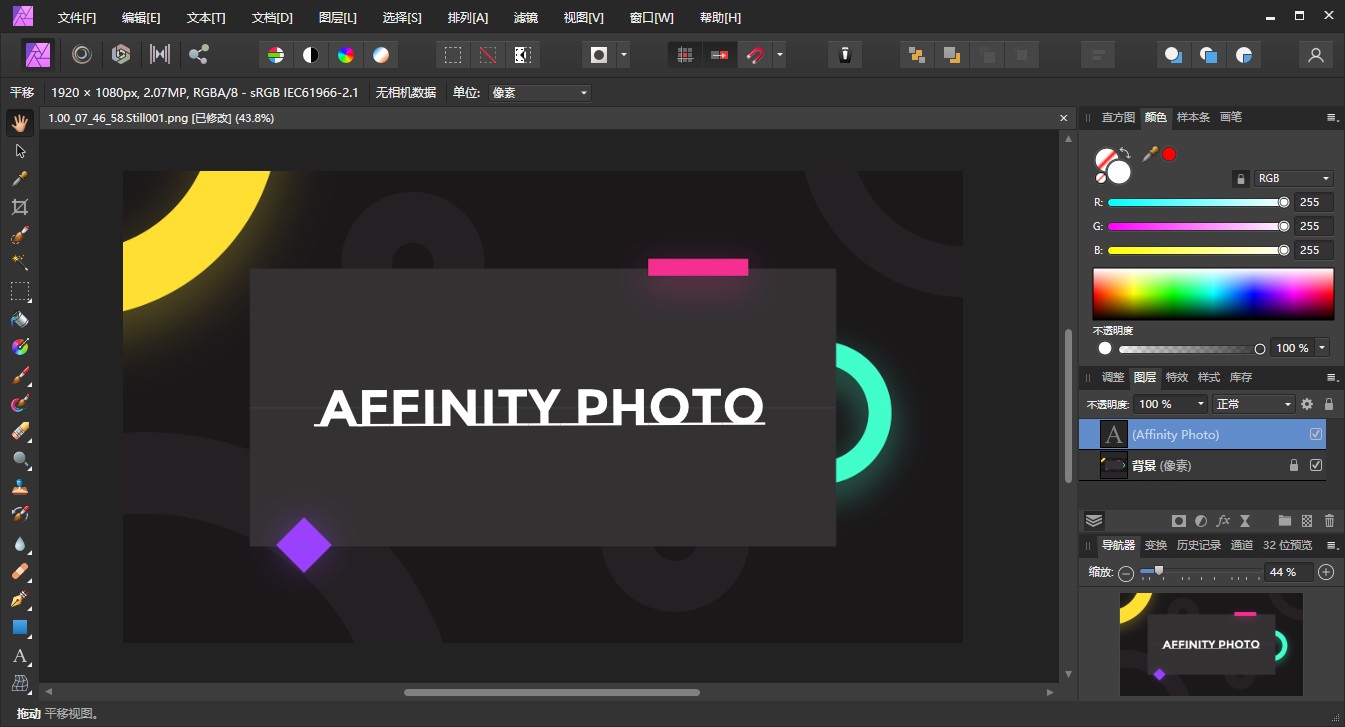This screenshot has width=1345, height=727.
Task: Select the Selection Brush tool
Action: point(20,236)
